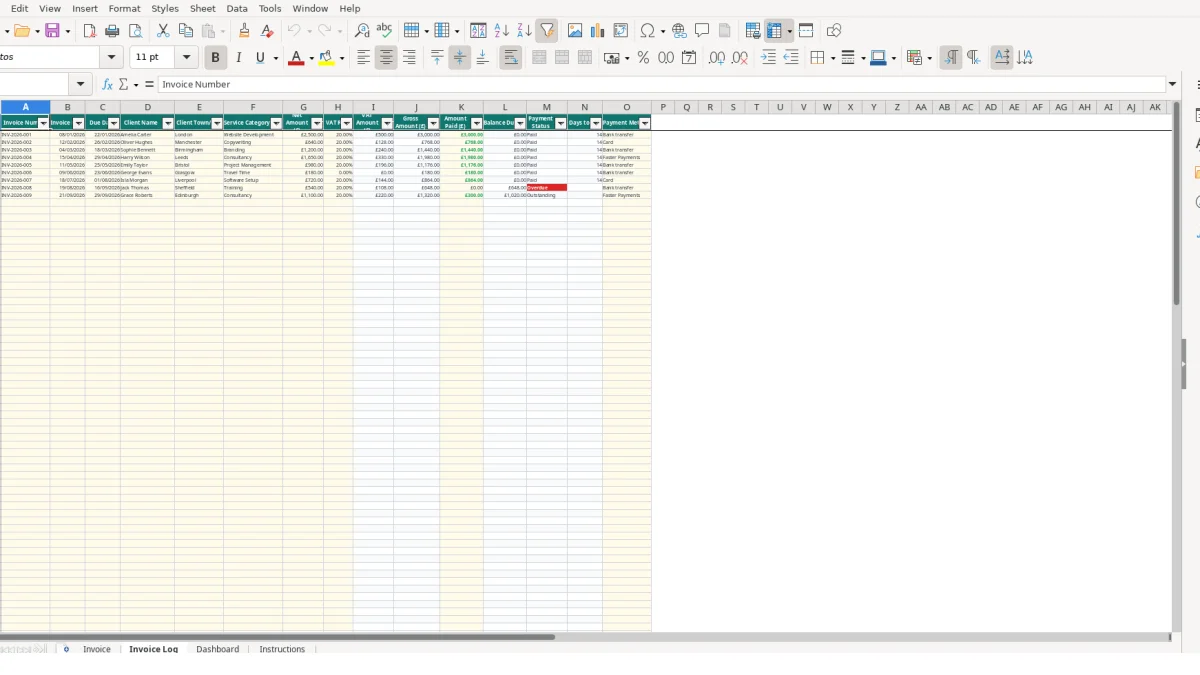Insert a pivot table
The image size is (1200, 675).
[621, 31]
